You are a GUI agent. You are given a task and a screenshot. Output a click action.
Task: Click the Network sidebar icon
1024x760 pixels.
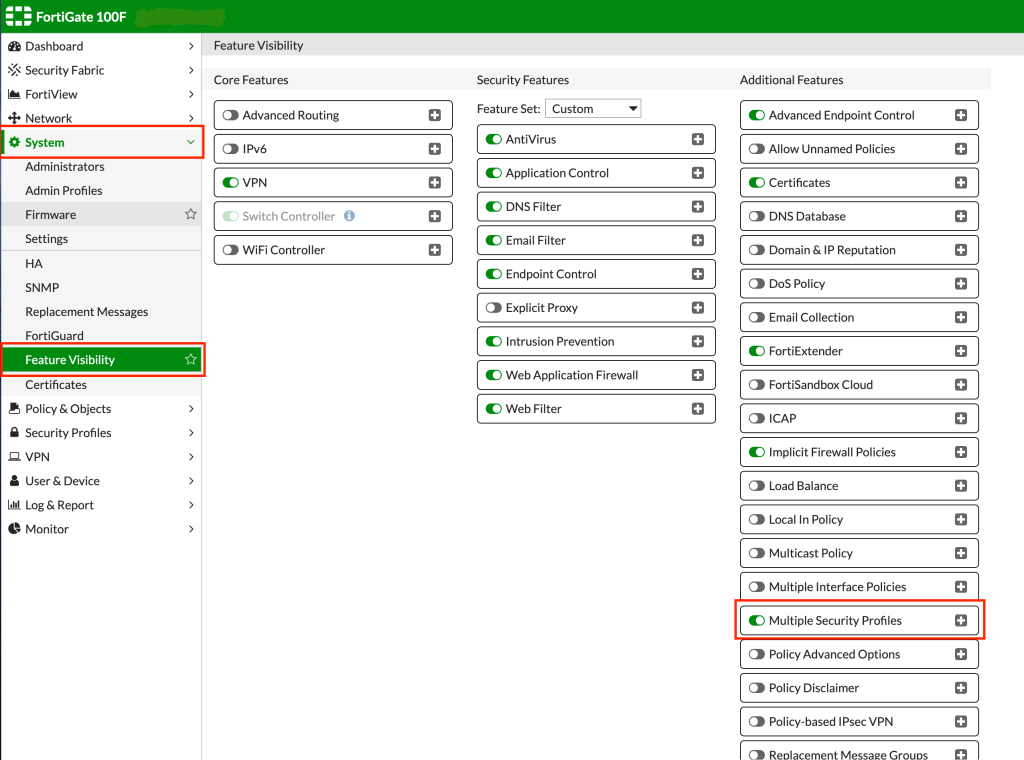click(x=16, y=118)
